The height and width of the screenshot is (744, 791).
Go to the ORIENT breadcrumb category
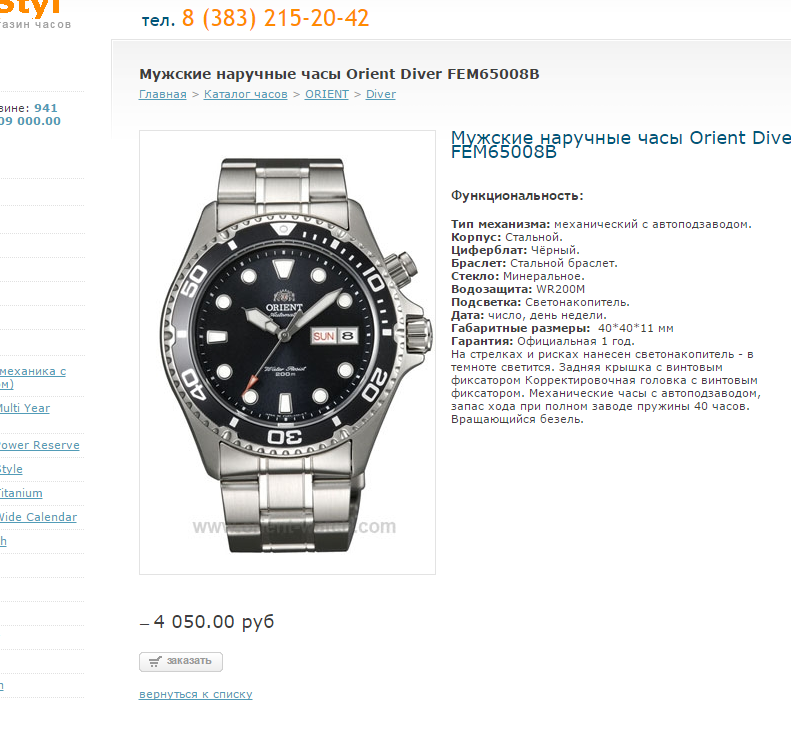click(326, 94)
